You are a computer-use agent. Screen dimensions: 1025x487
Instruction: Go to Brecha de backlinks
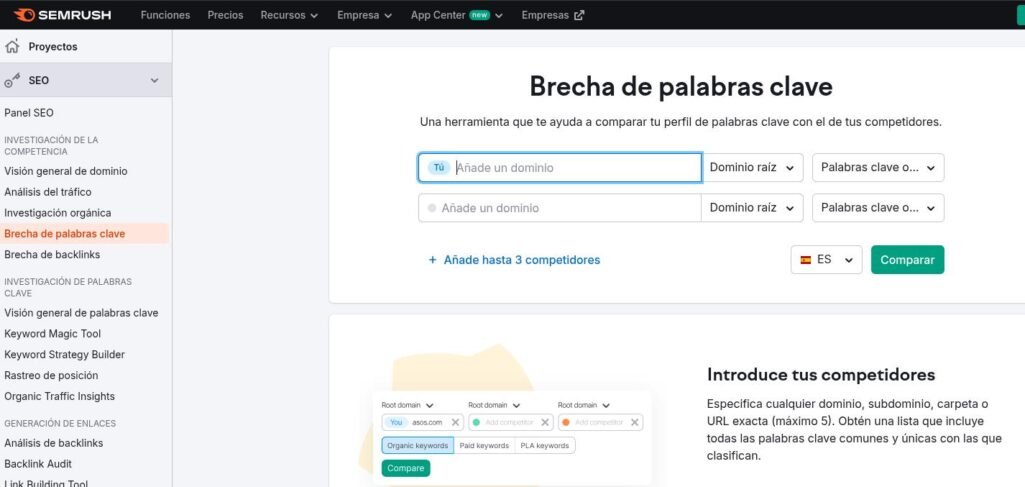click(x=52, y=255)
